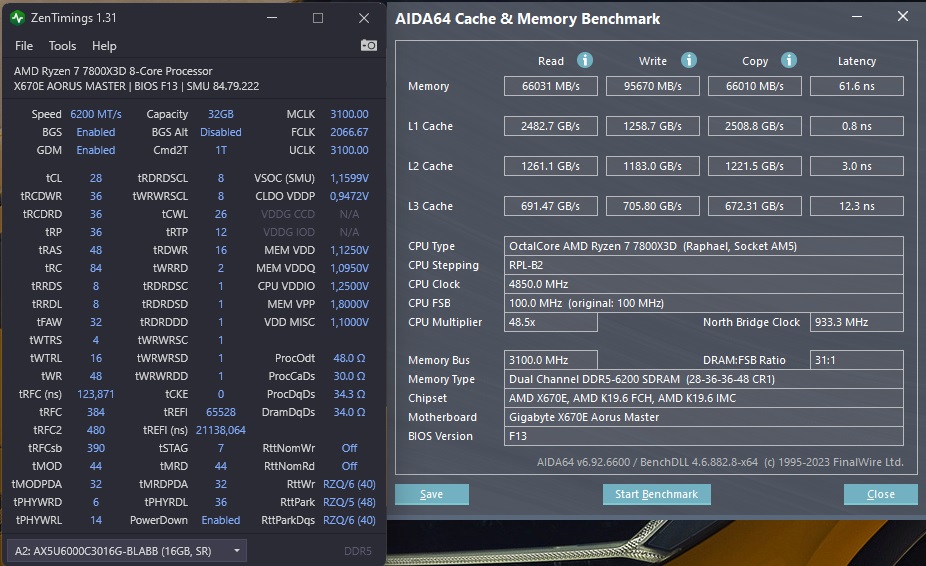Maximize the ZenTimings window
This screenshot has width=926, height=566.
(318, 18)
